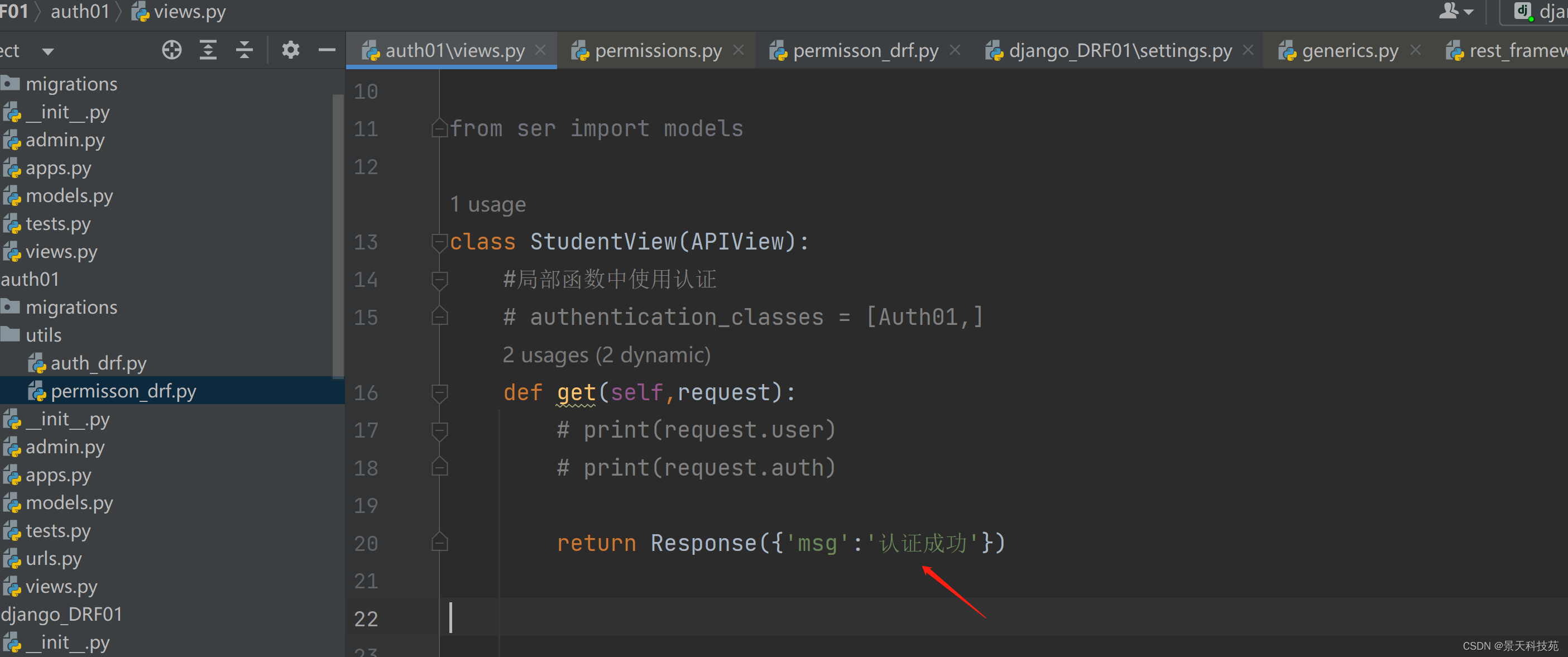The image size is (1568, 657).
Task: Close the auth01\views.py tab
Action: pos(540,50)
